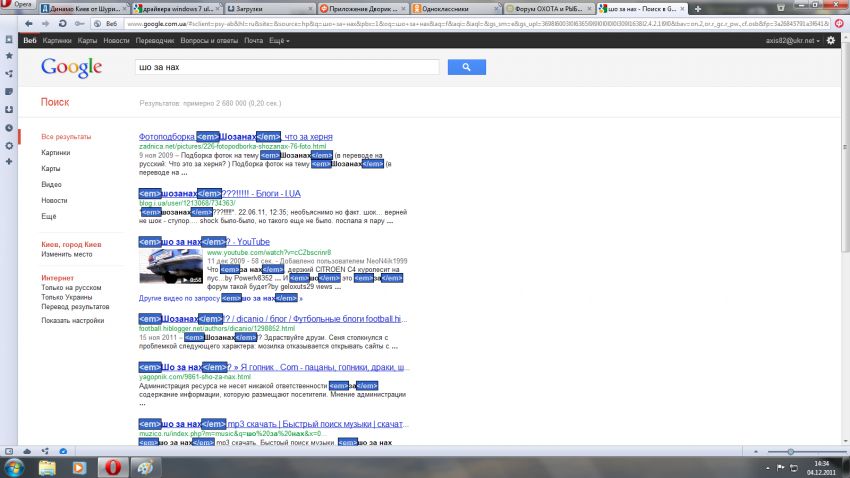This screenshot has height=478, width=850.
Task: Open the sidebar gear panel icon
Action: [x=9, y=146]
